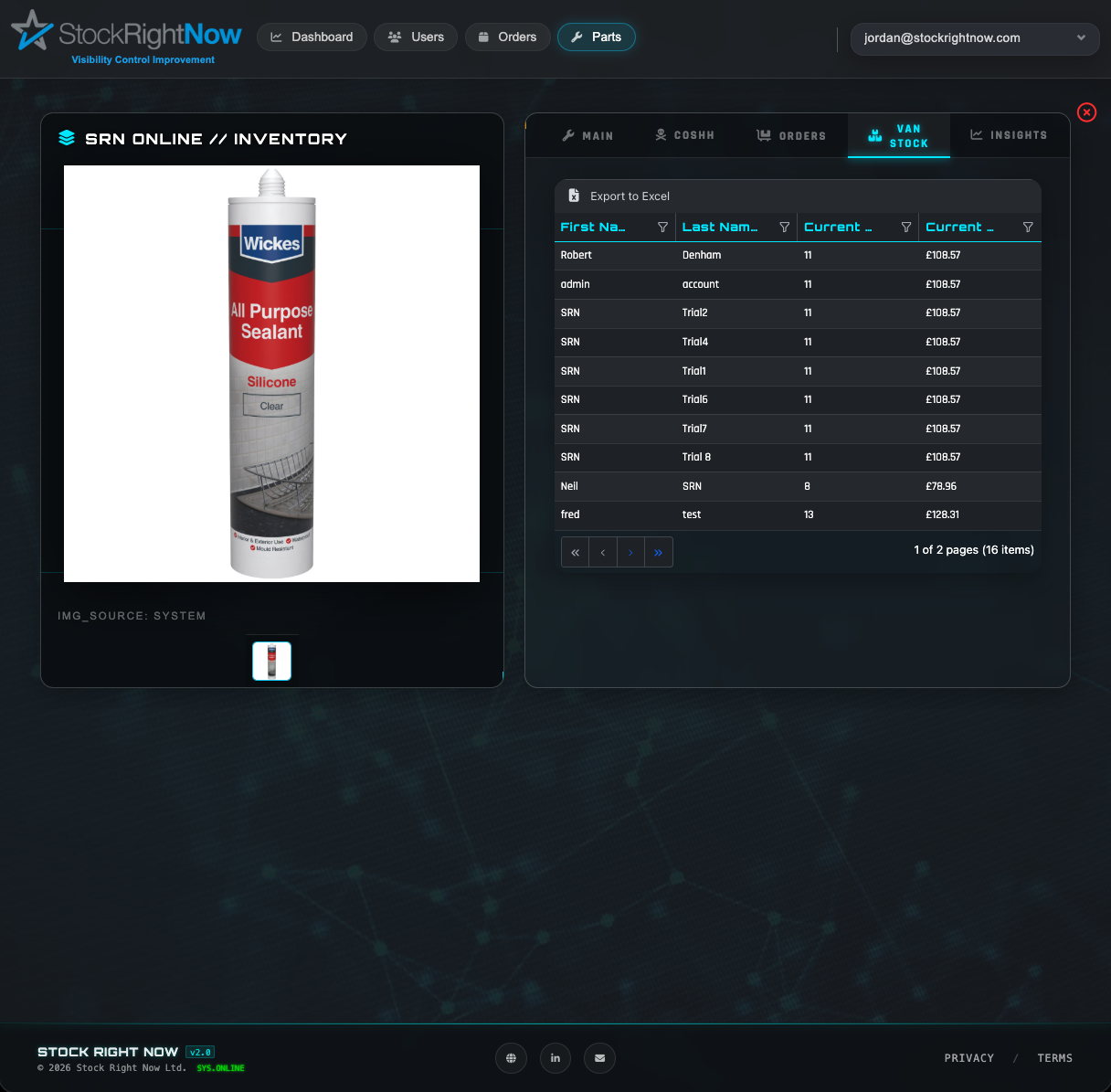
Task: Open the PRIVACY link in the footer
Action: pyautogui.click(x=968, y=1058)
